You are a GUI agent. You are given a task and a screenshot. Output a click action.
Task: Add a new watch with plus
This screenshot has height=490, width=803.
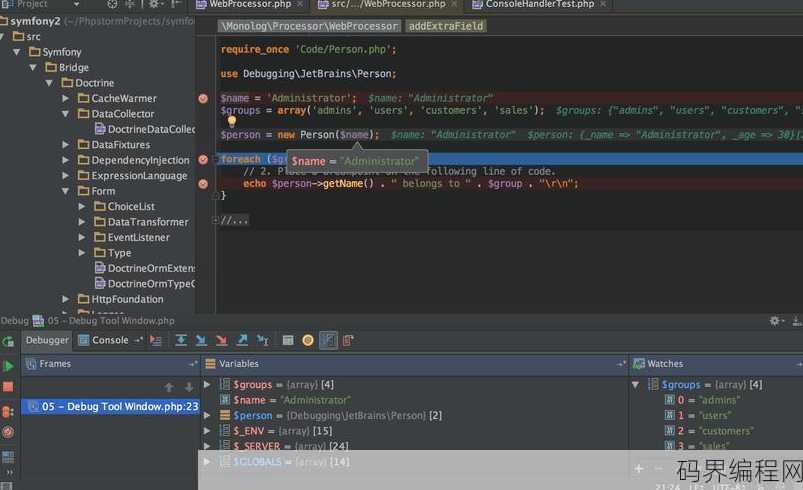tap(639, 468)
